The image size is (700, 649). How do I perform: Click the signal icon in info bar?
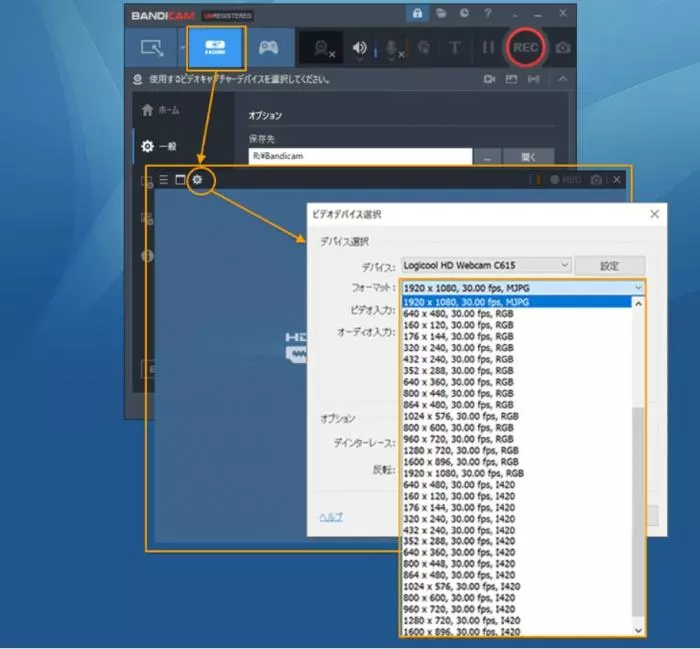[533, 79]
